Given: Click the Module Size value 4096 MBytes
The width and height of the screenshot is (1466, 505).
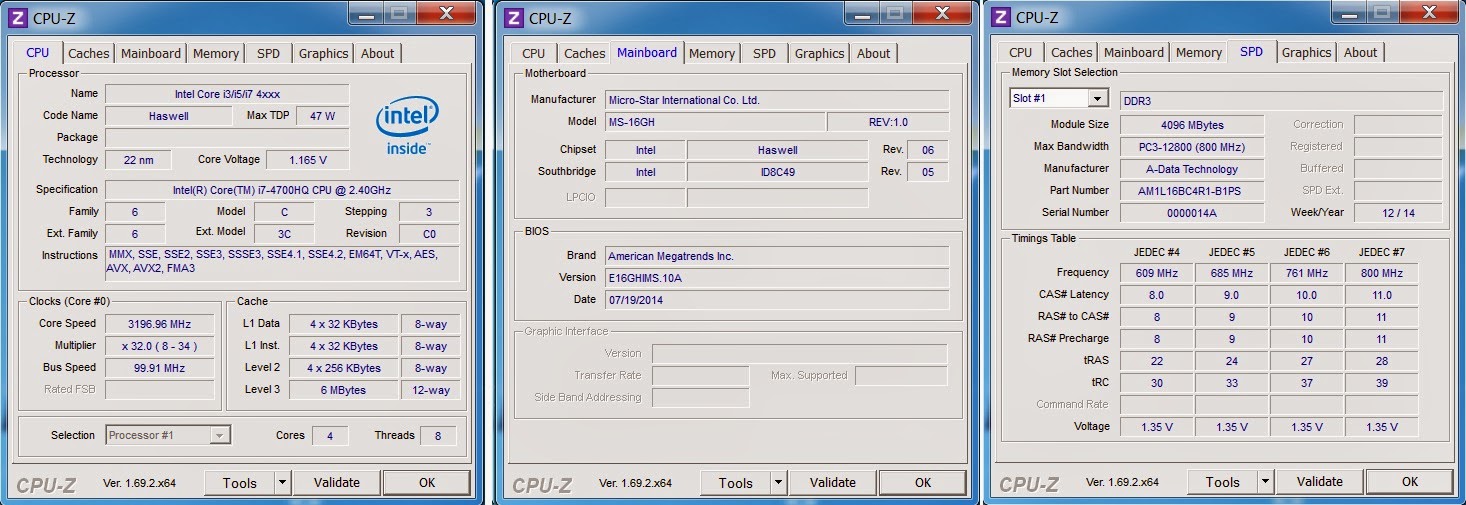Looking at the screenshot, I should click(1191, 125).
